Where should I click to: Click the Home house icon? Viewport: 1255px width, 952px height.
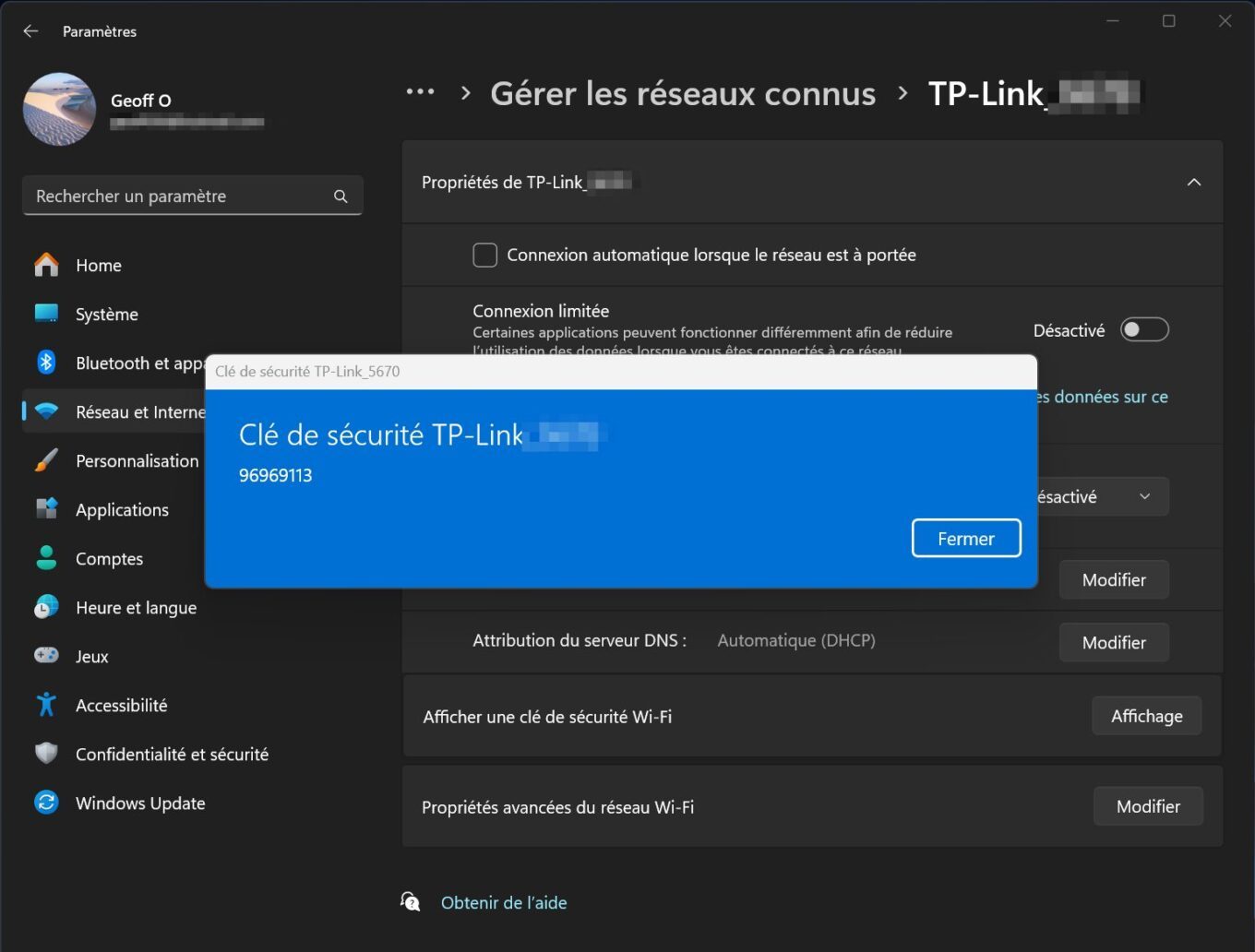(x=46, y=266)
